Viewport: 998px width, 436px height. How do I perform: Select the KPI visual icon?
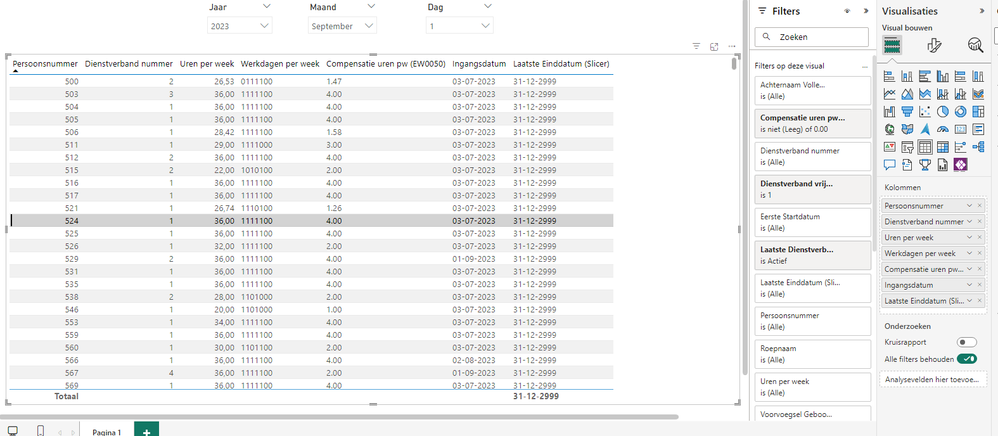[890, 147]
